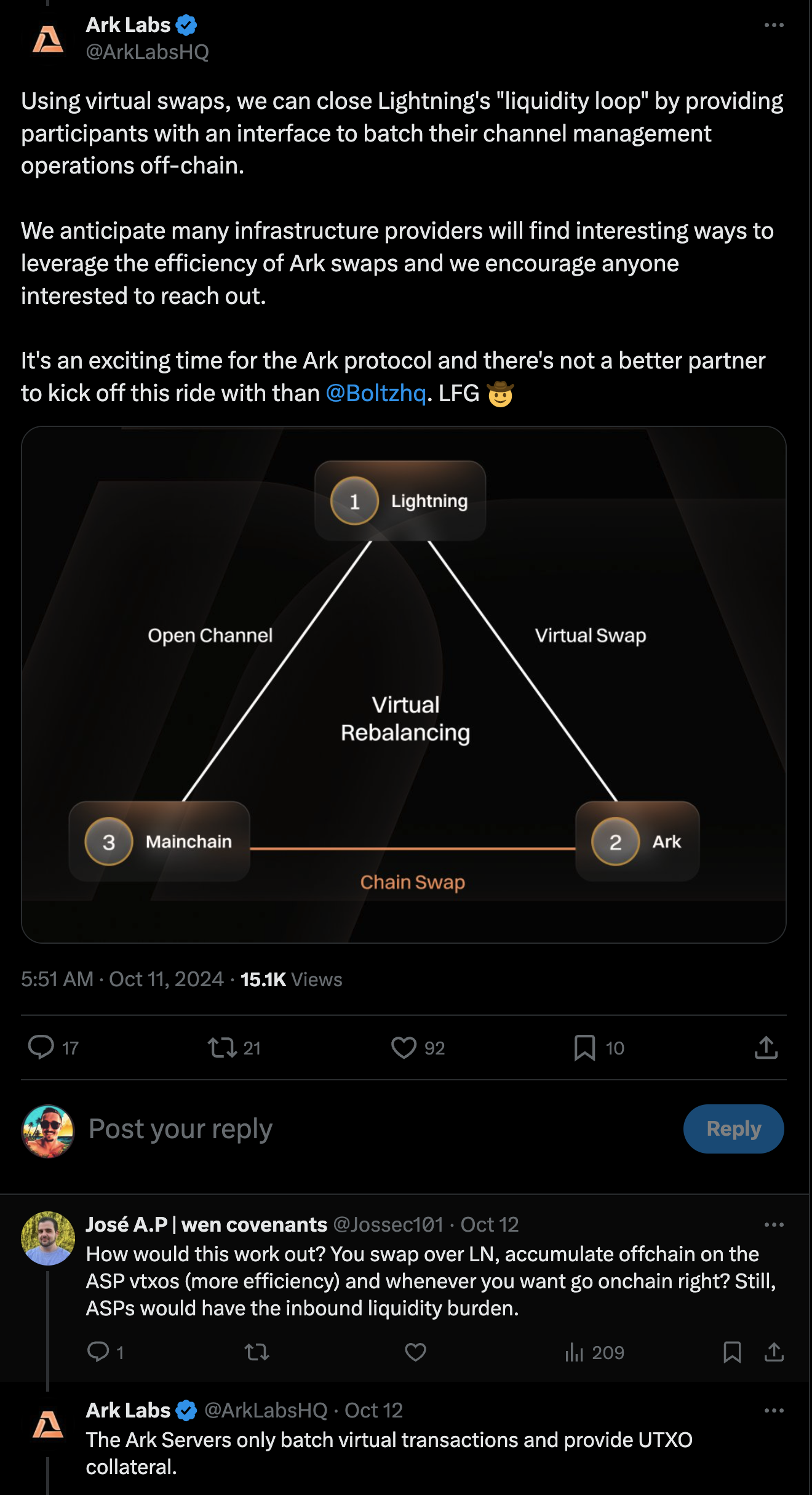This screenshot has width=812, height=1495.
Task: Open José A.P's profile picture
Action: tap(48, 1238)
